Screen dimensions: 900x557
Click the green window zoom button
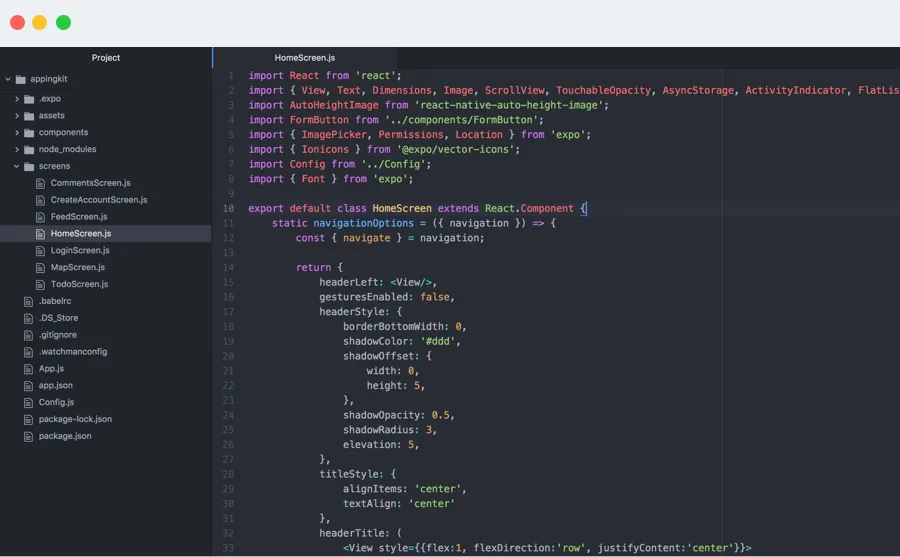[63, 22]
